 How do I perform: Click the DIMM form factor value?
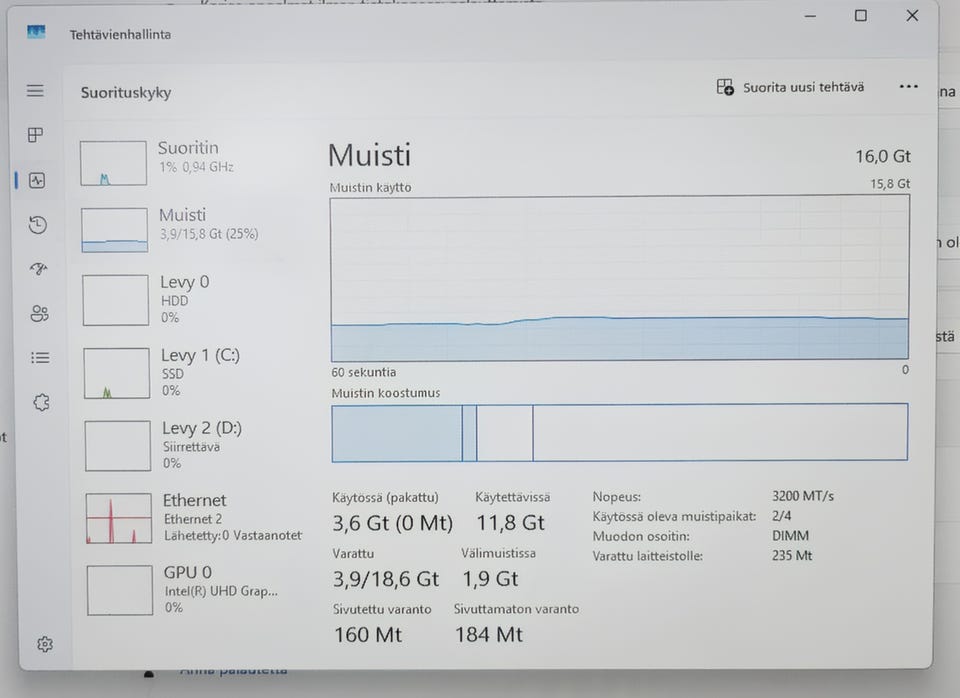point(790,536)
